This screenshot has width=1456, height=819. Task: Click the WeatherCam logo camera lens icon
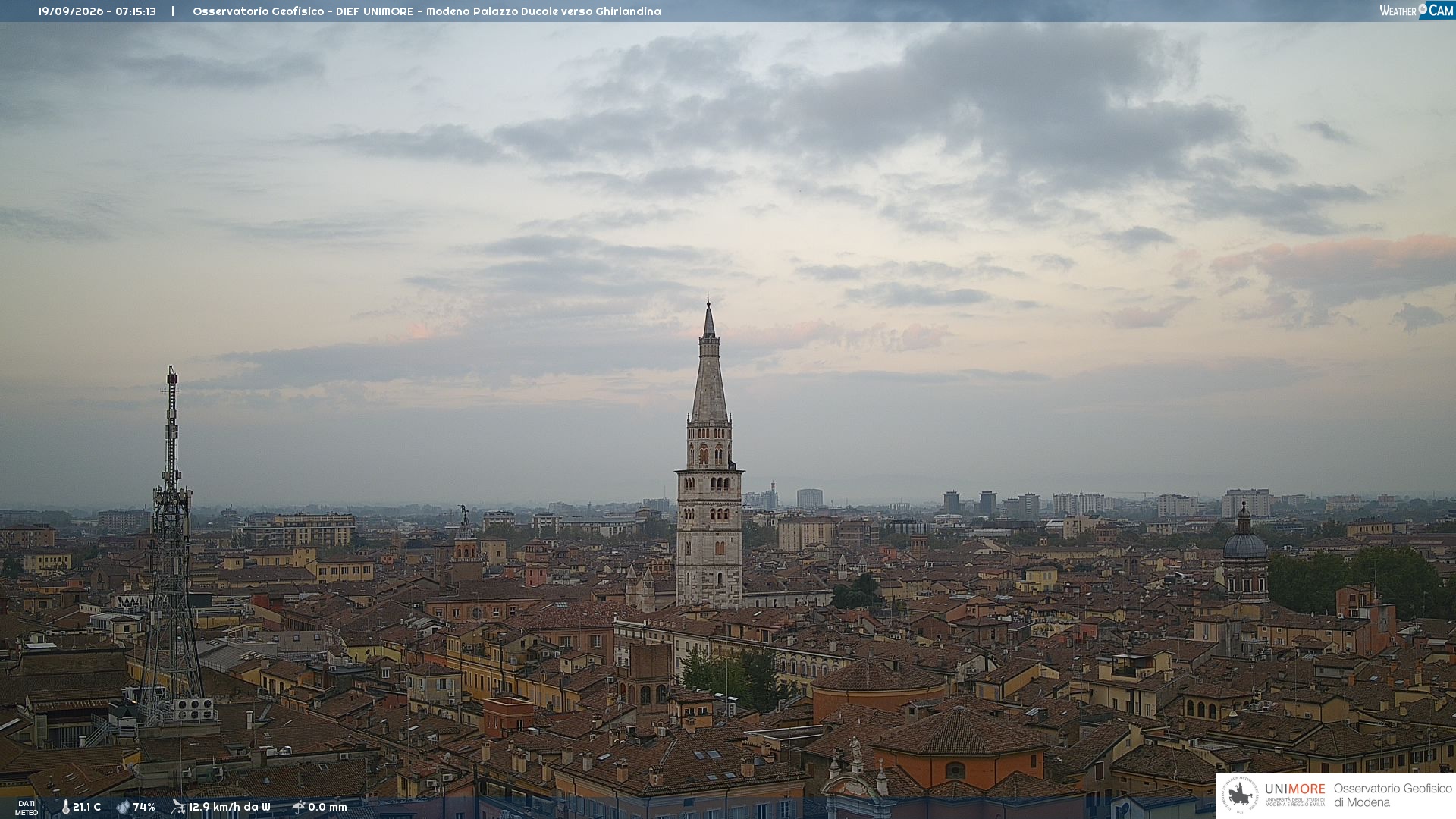[x=1423, y=8]
